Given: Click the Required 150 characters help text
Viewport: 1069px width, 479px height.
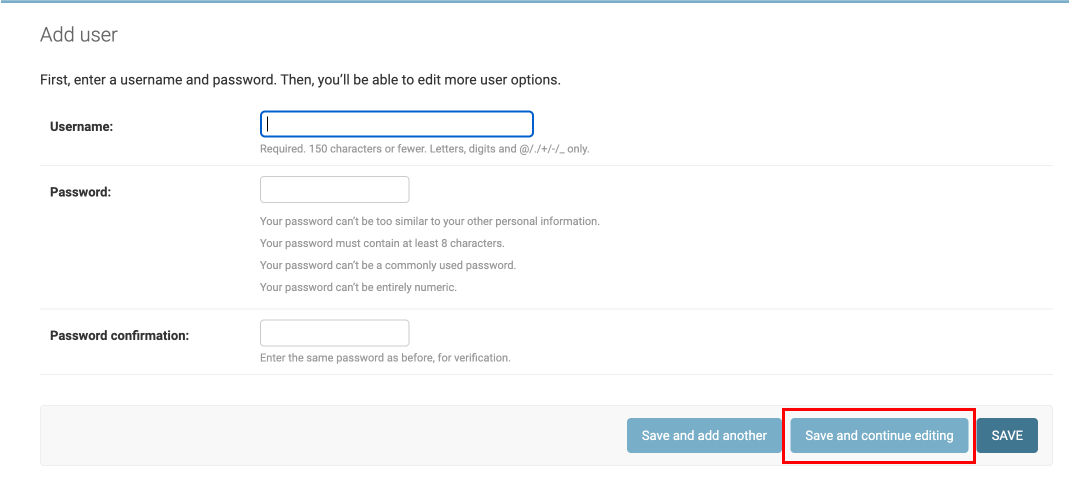Looking at the screenshot, I should coord(424,149).
